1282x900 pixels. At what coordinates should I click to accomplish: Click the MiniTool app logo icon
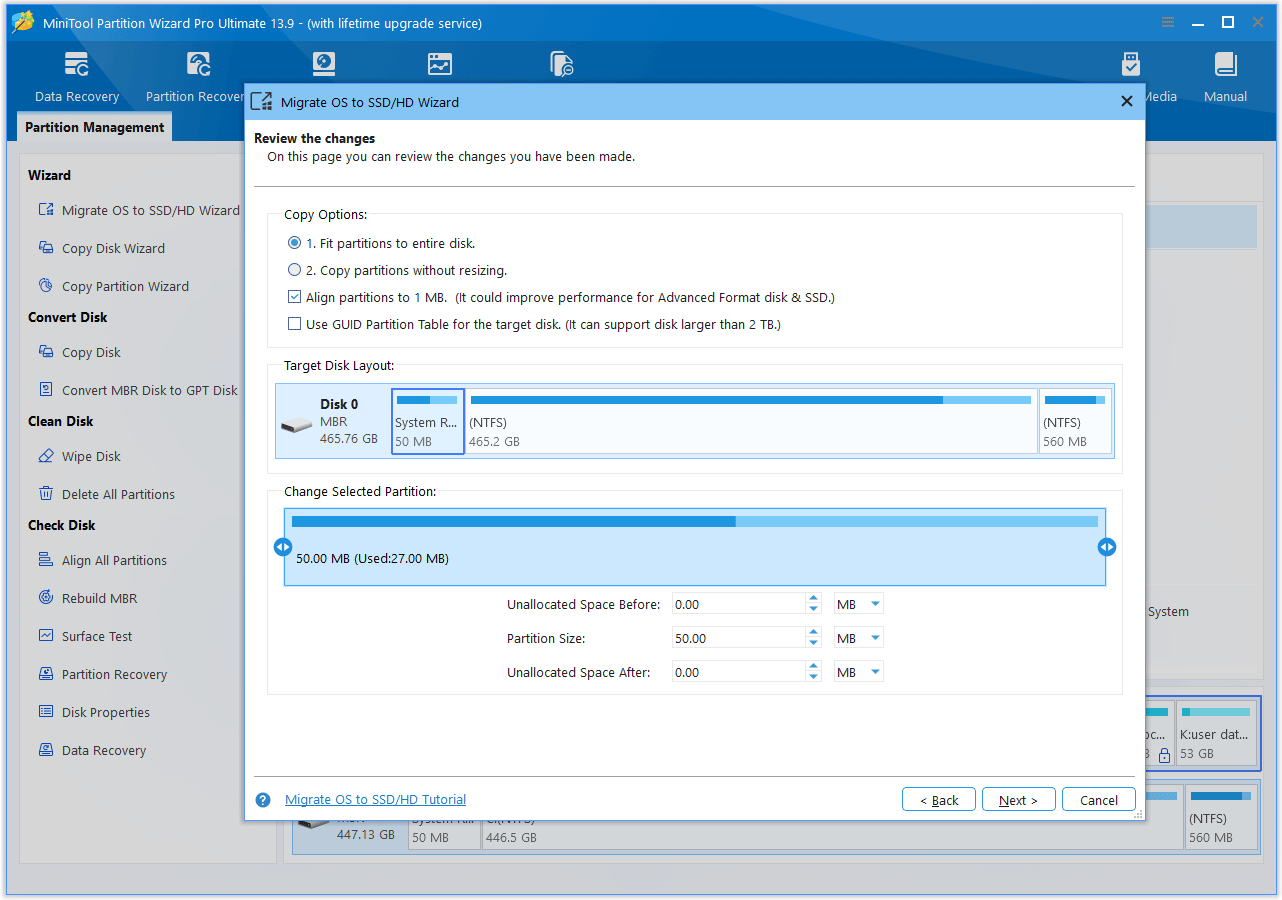[23, 22]
